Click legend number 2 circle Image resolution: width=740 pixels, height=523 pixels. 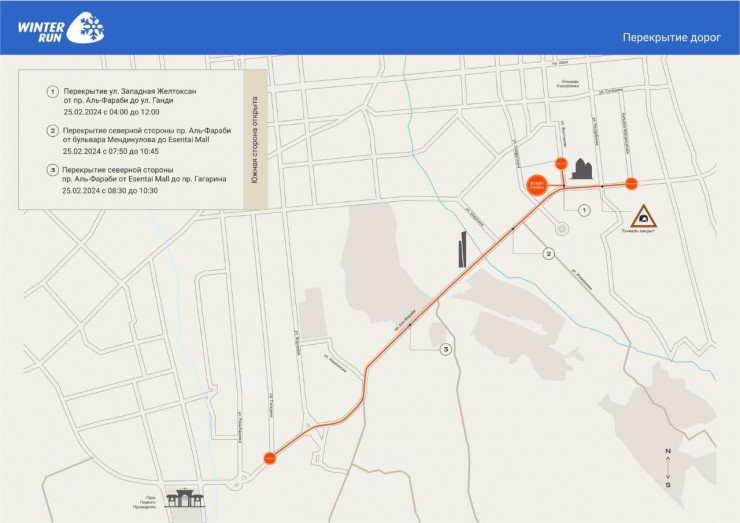52,131
